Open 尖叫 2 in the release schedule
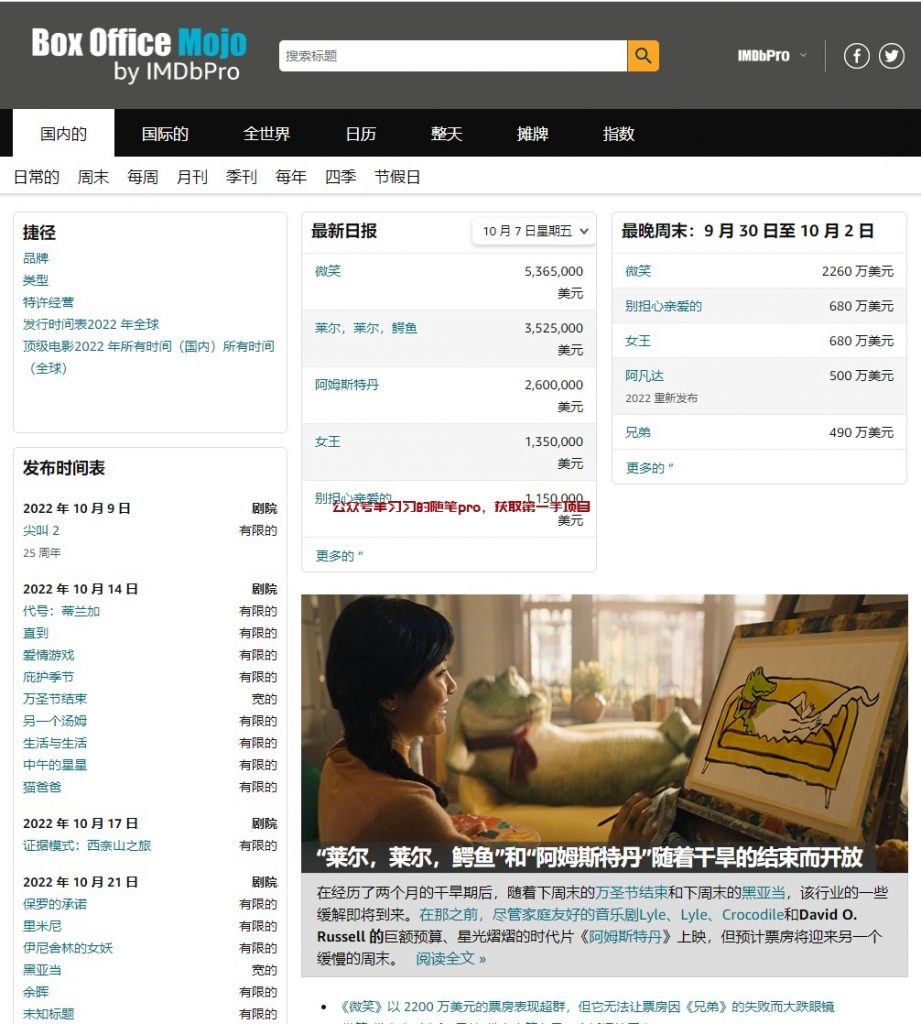The height and width of the screenshot is (1024, 921). (42, 530)
